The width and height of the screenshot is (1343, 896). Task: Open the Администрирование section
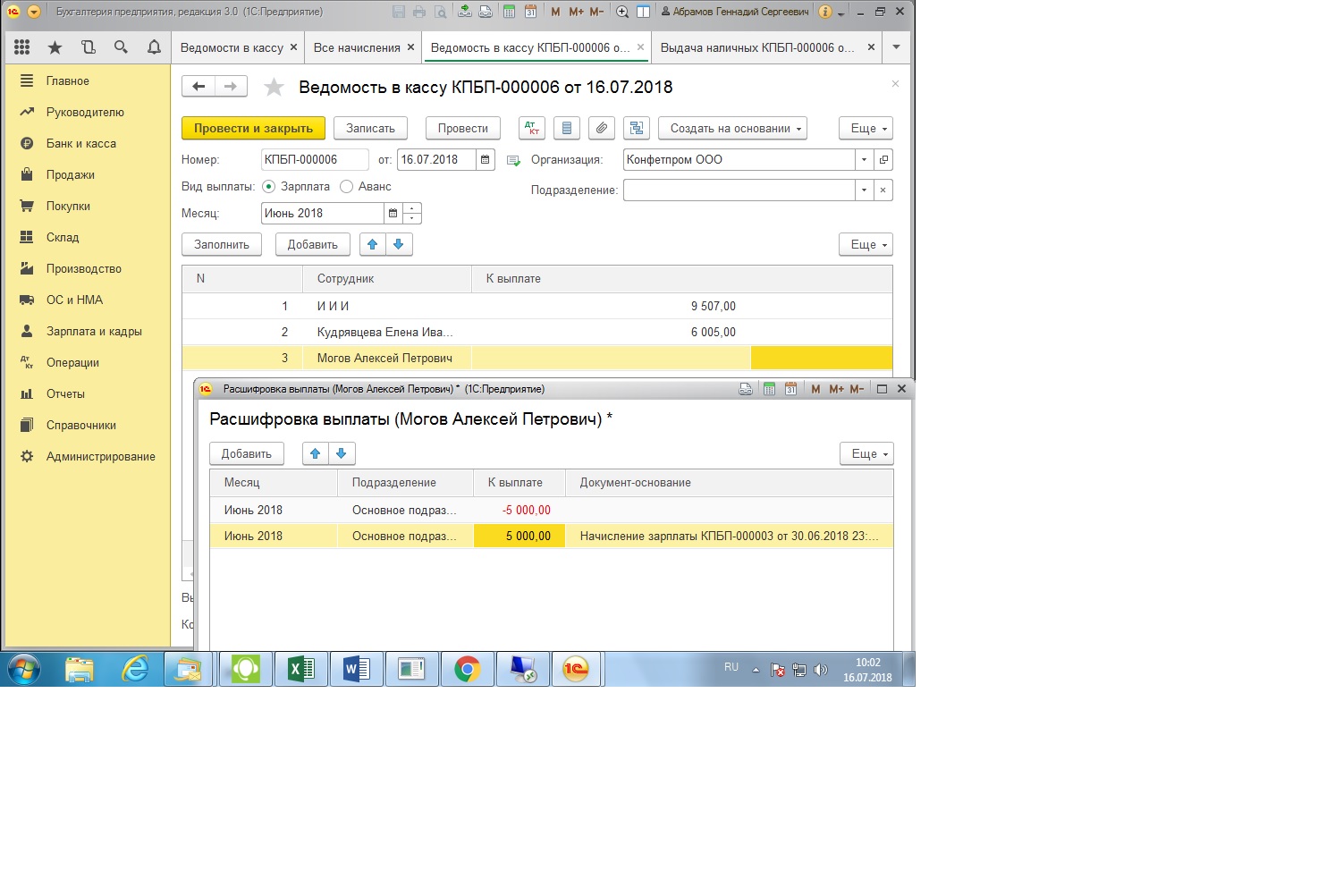coord(100,456)
